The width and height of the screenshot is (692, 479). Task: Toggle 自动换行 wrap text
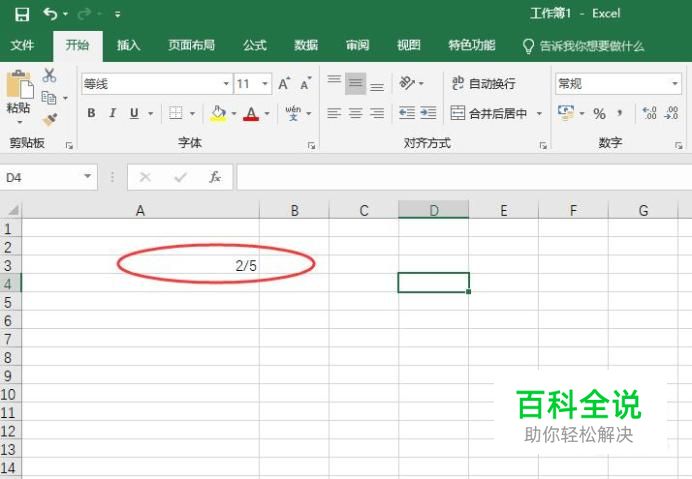483,83
